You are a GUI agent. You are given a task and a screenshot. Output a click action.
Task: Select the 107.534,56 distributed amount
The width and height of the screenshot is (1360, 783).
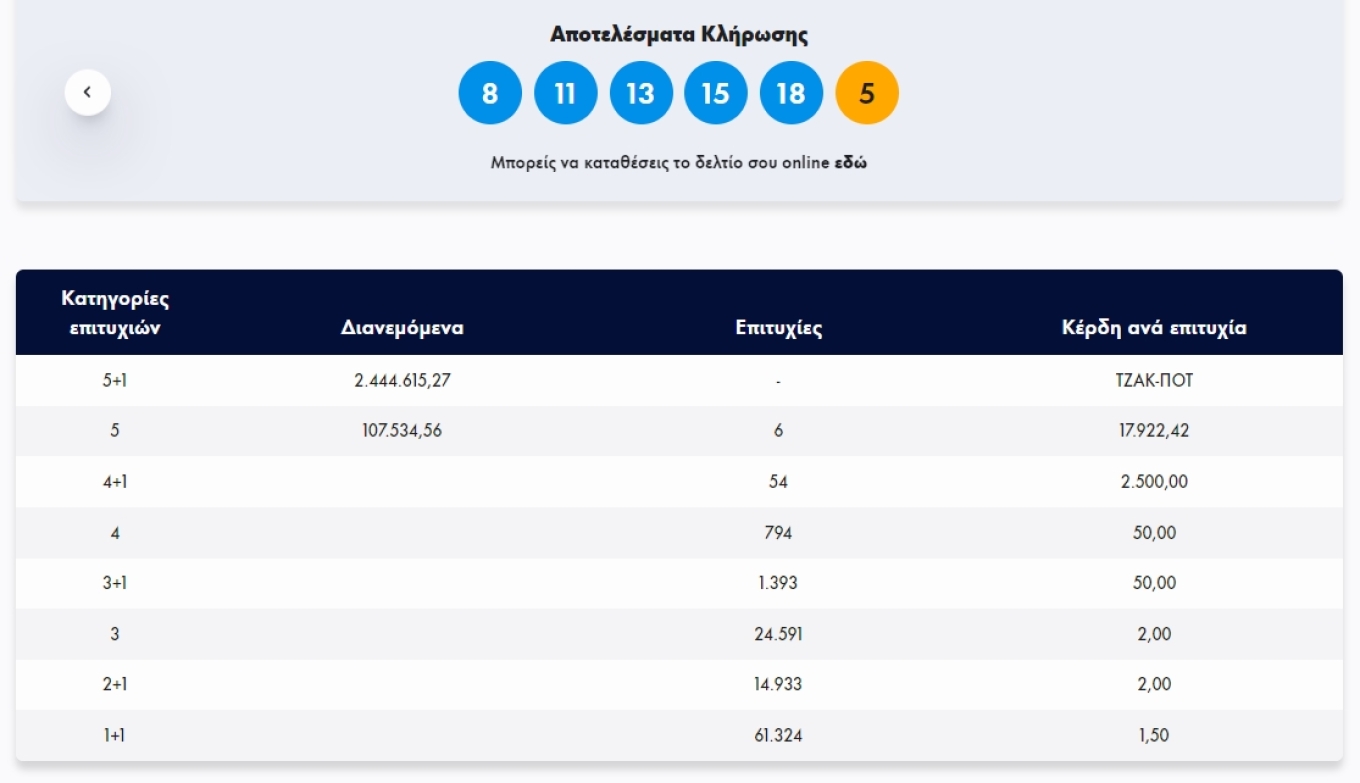tap(402, 431)
